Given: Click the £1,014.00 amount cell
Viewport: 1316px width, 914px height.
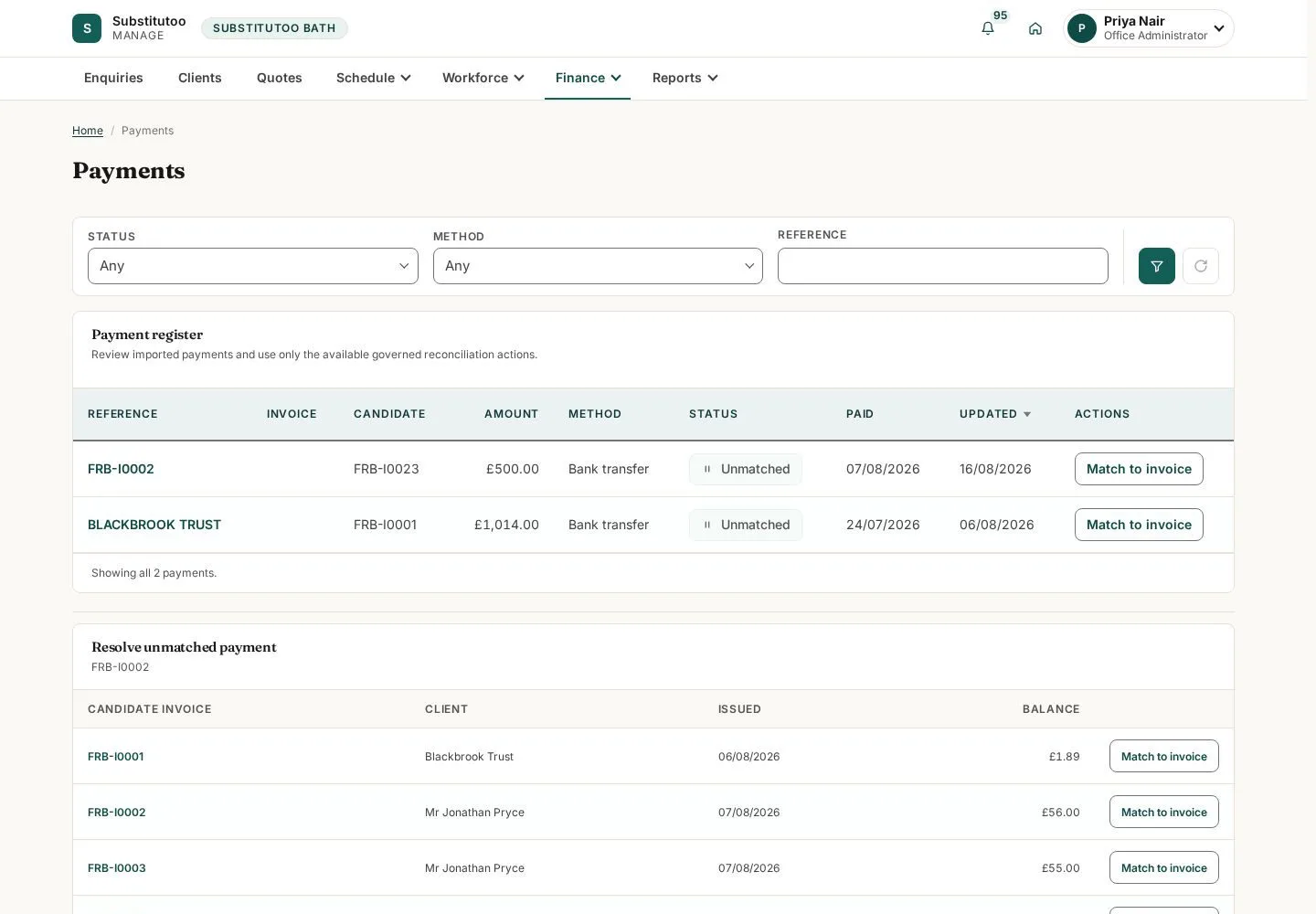Looking at the screenshot, I should pos(506,525).
